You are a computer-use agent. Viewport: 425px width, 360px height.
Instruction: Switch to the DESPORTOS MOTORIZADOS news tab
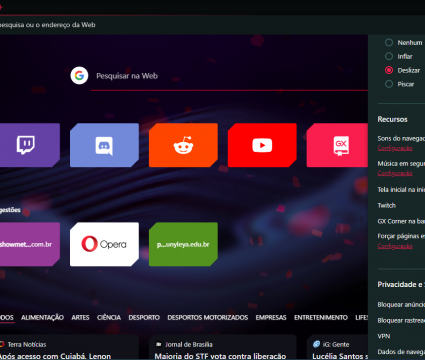[208, 318]
